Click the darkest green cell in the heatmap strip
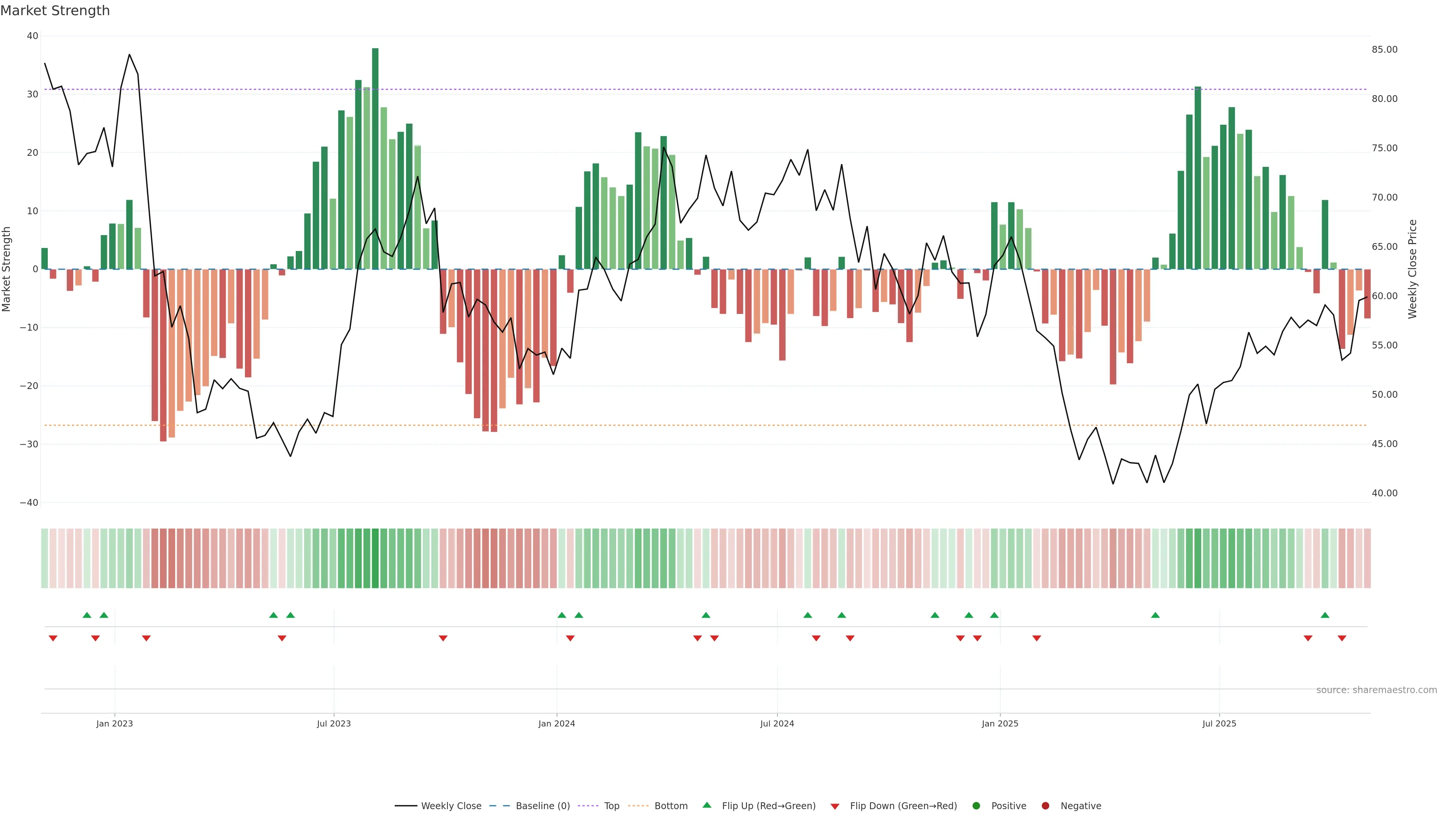This screenshot has height=819, width=1456. tap(375, 559)
